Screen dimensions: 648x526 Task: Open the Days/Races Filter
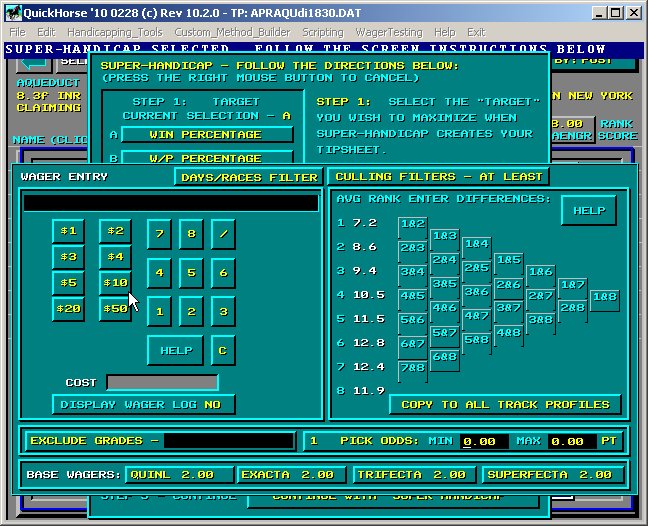click(247, 177)
